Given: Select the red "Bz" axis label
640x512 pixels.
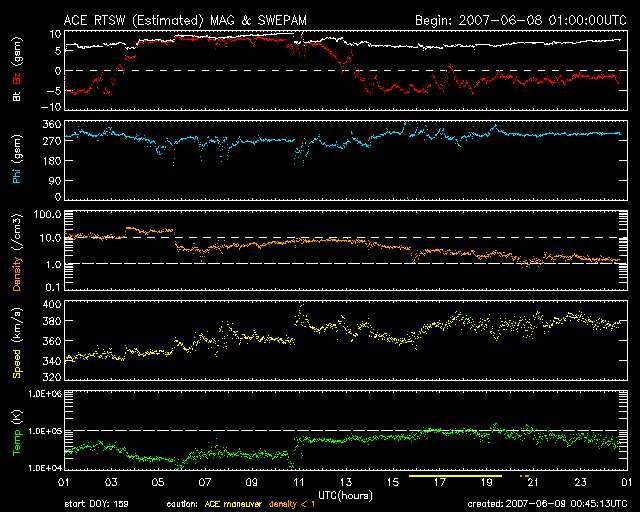Looking at the screenshot, I should point(17,79).
